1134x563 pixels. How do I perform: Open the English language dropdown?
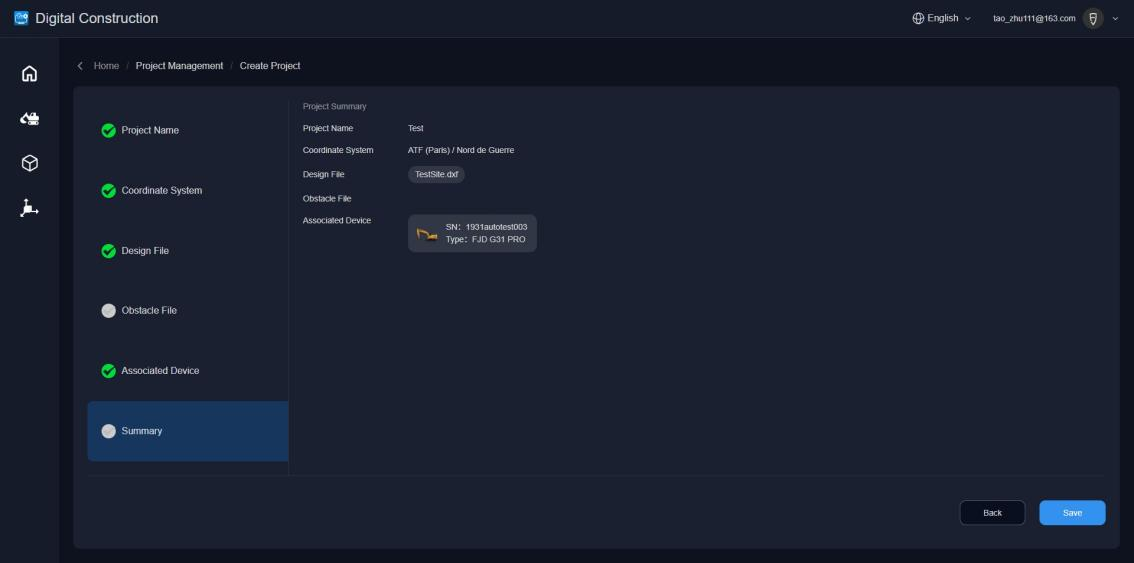[x=942, y=18]
